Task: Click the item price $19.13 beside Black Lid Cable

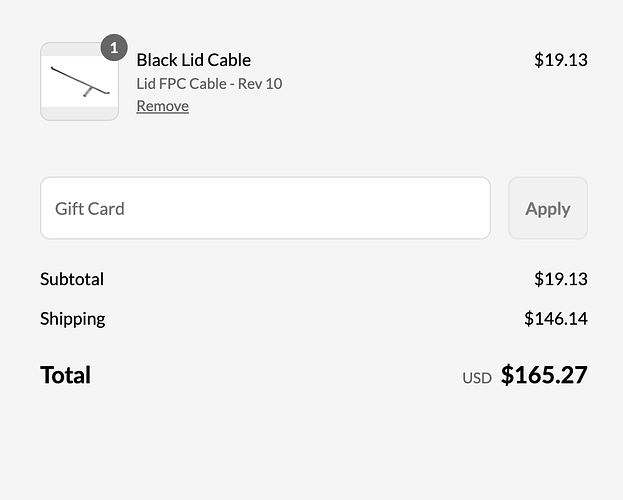Action: (x=561, y=60)
